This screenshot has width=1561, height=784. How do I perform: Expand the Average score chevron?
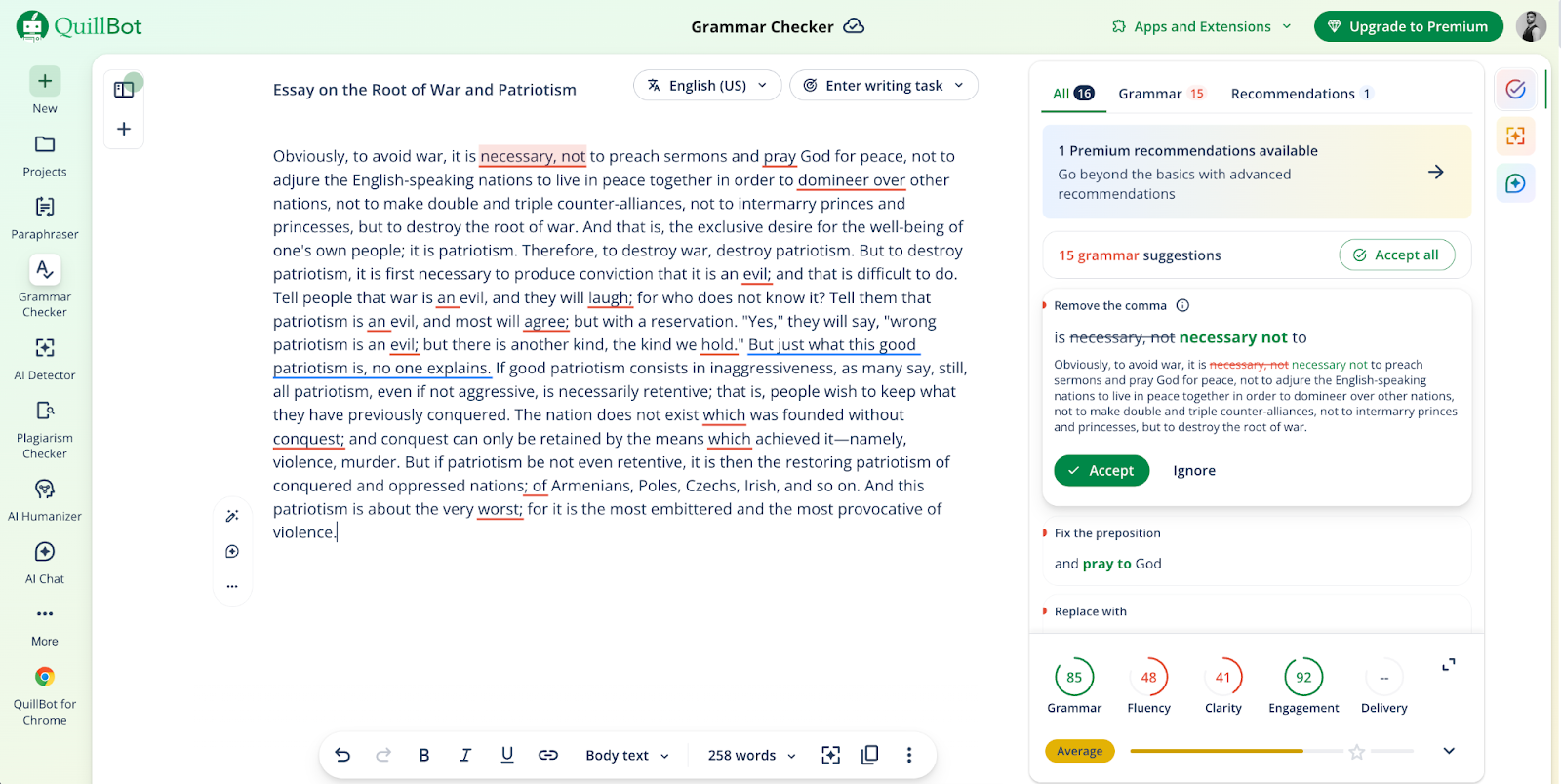(1449, 751)
